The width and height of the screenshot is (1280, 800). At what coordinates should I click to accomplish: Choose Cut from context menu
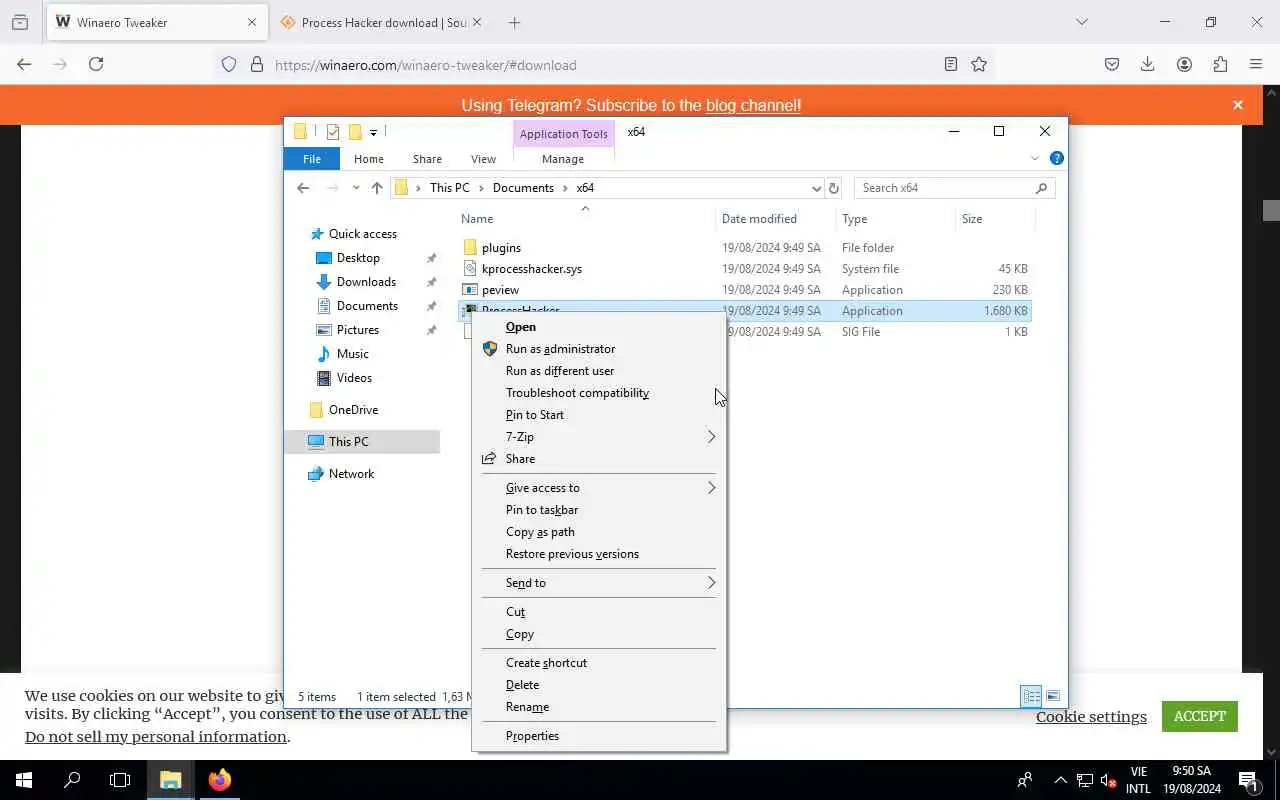coord(515,612)
